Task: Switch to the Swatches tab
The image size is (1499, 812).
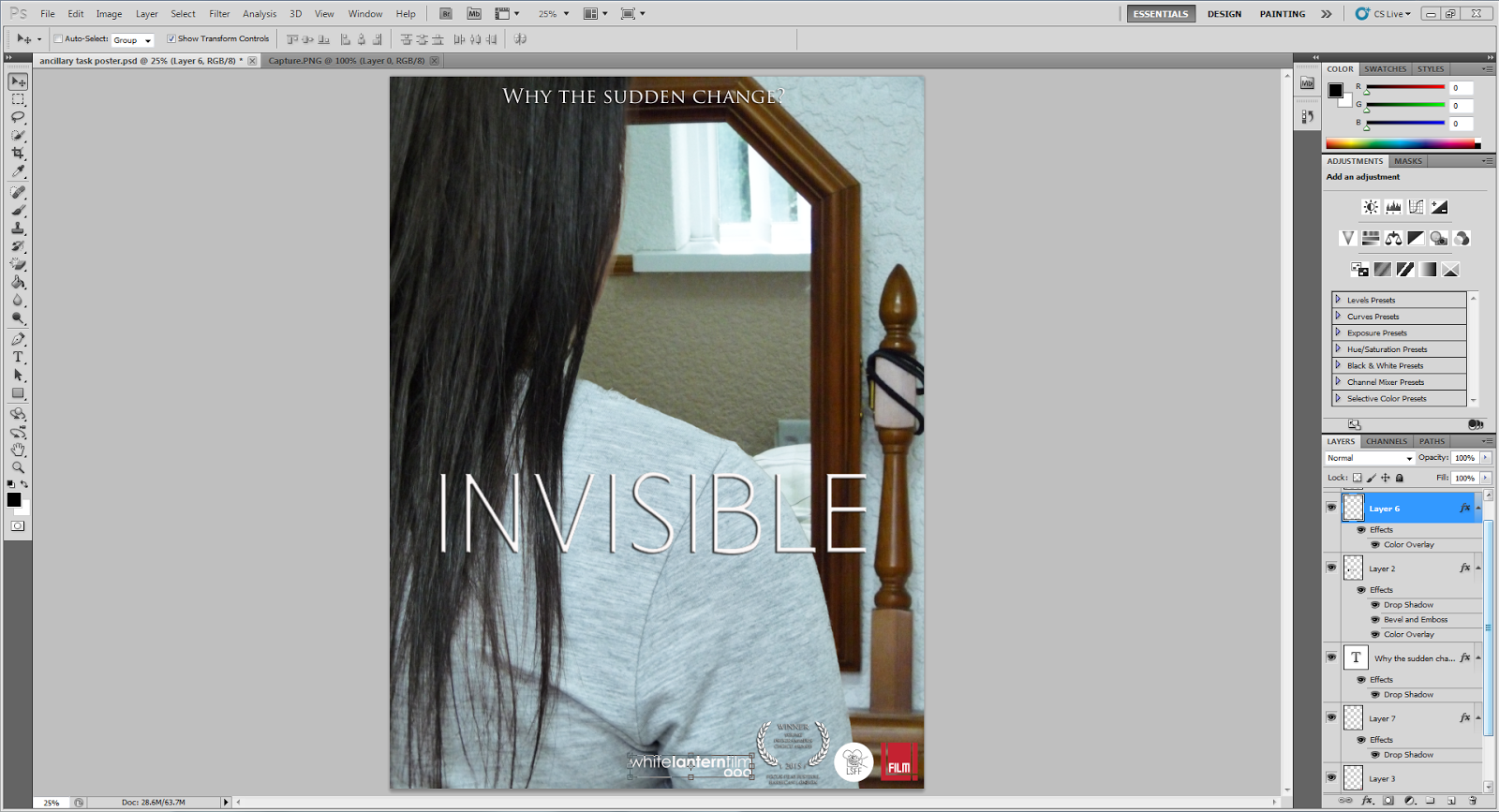Action: click(1385, 68)
